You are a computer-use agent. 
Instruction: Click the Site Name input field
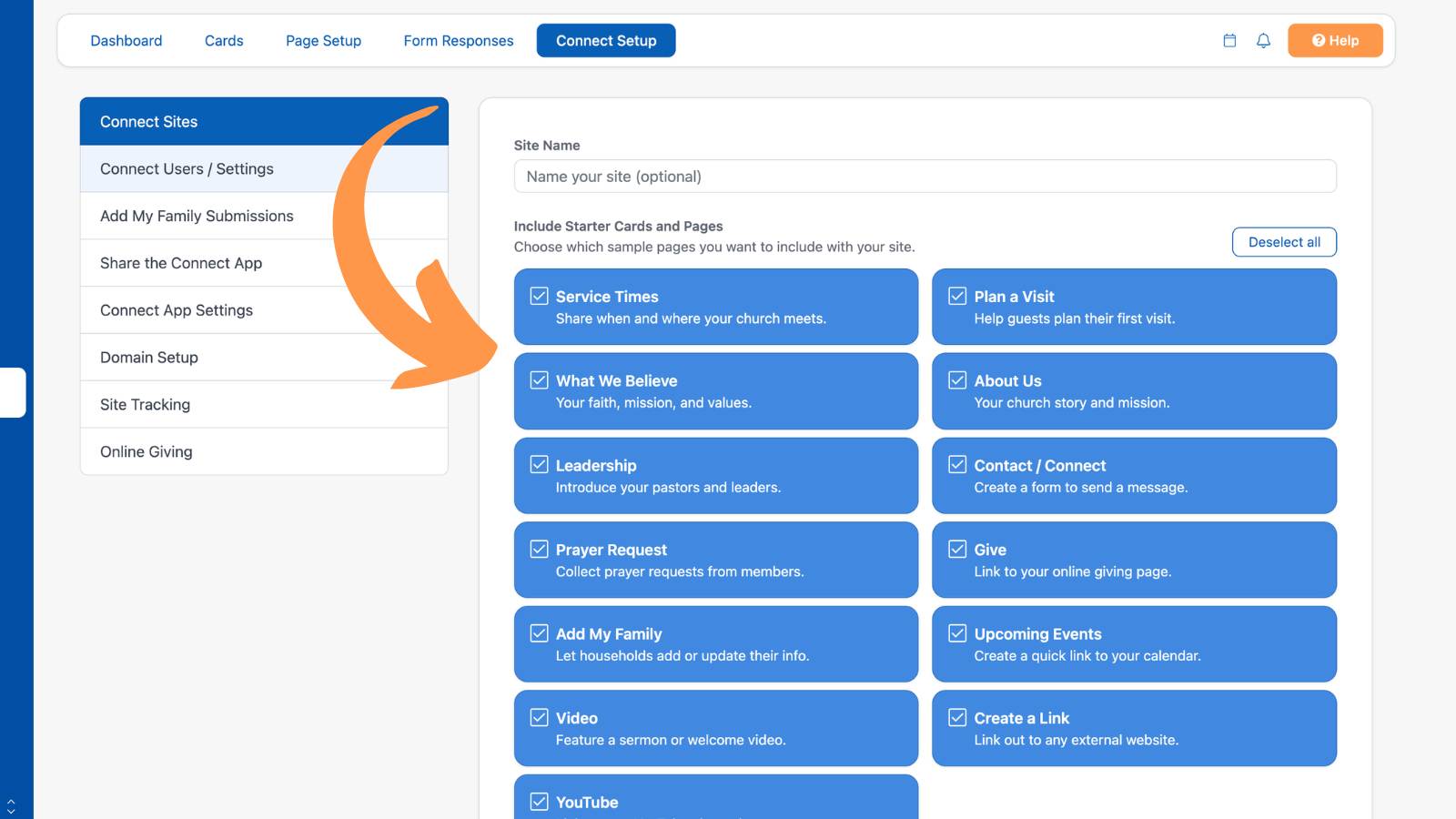tap(925, 177)
